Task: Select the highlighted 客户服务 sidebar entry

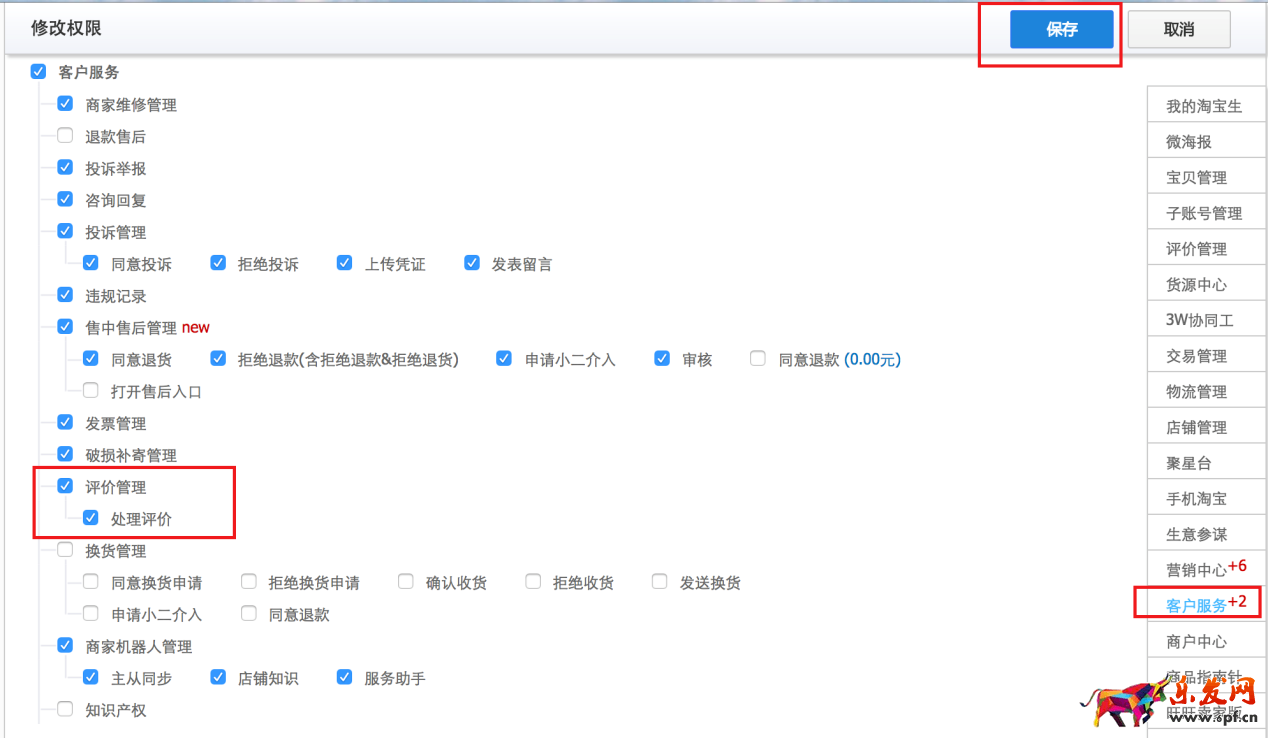Action: pyautogui.click(x=1197, y=604)
